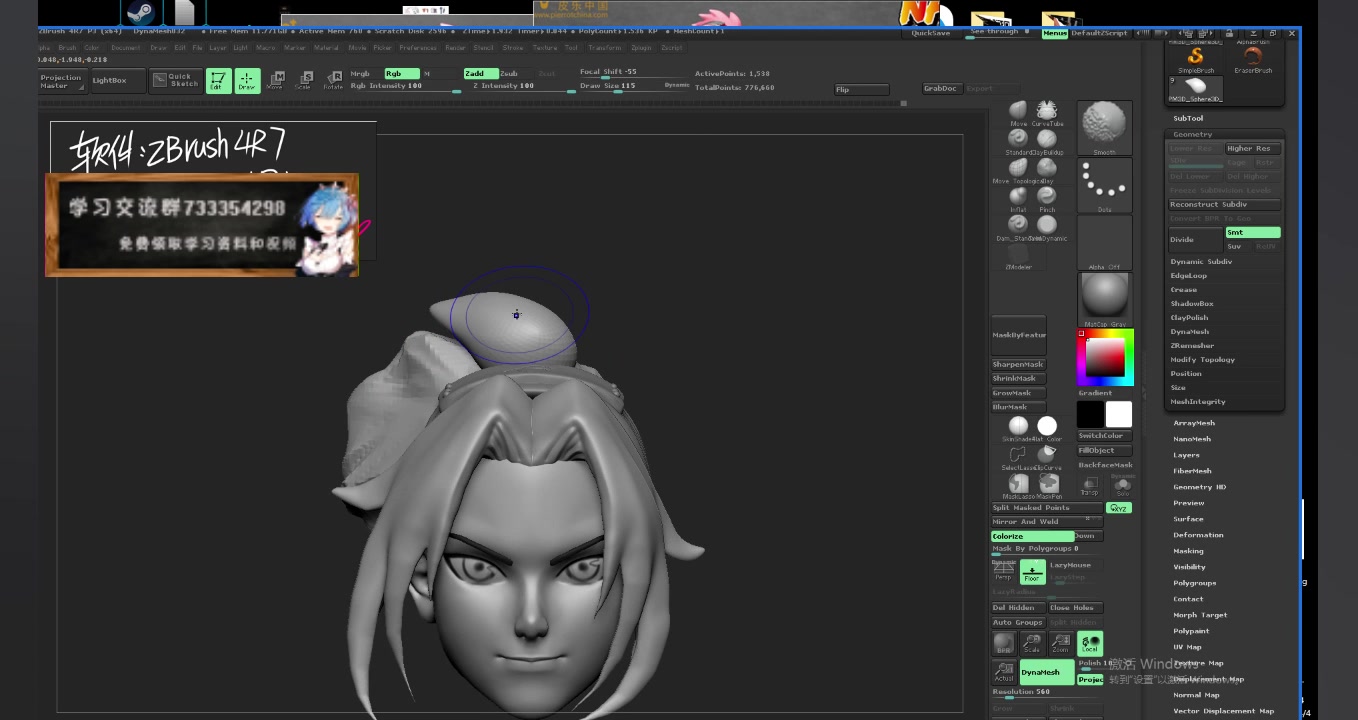1358x720 pixels.
Task: Click the LightBox button
Action: 117,81
